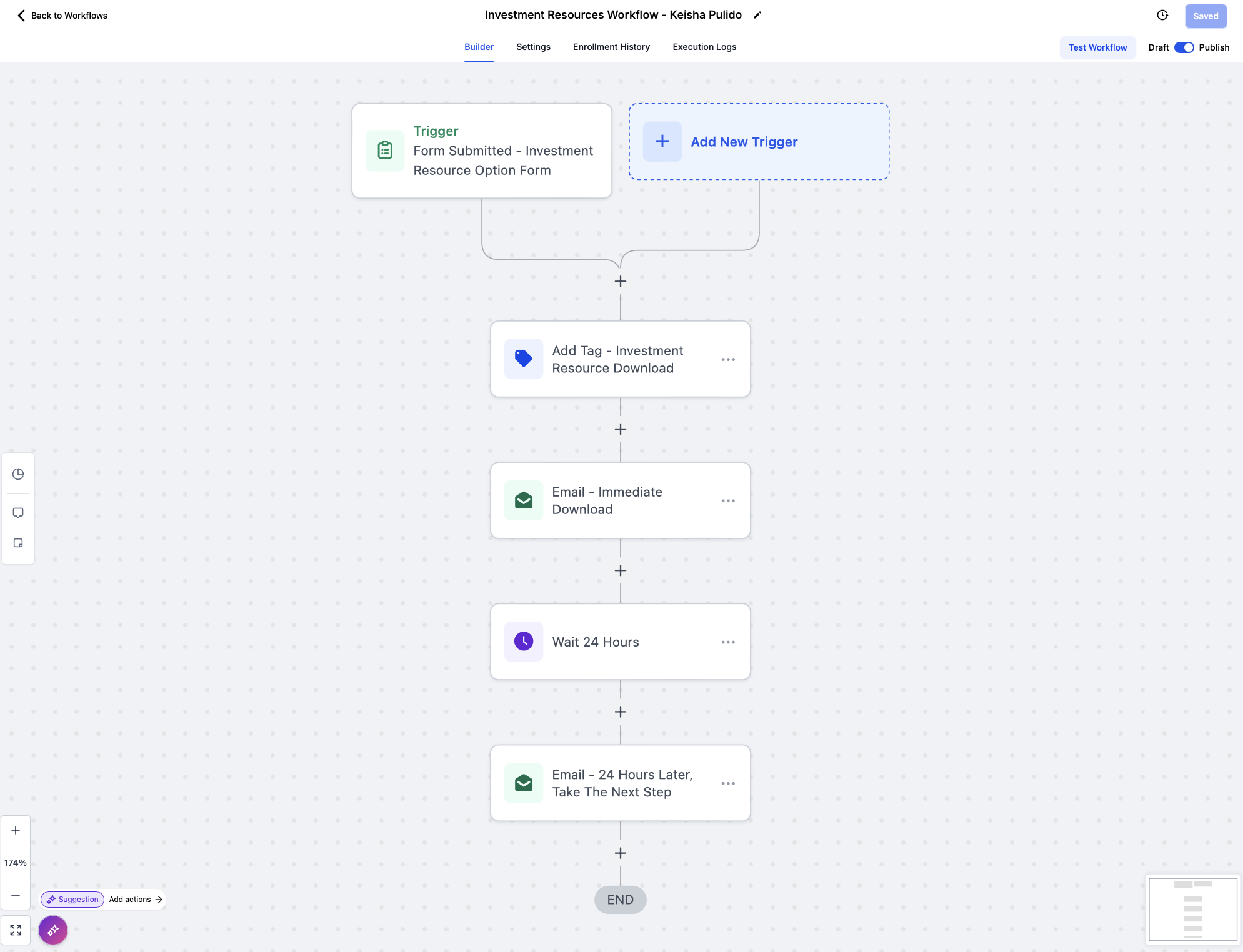Click the pencil icon to rename workflow

coord(757,15)
